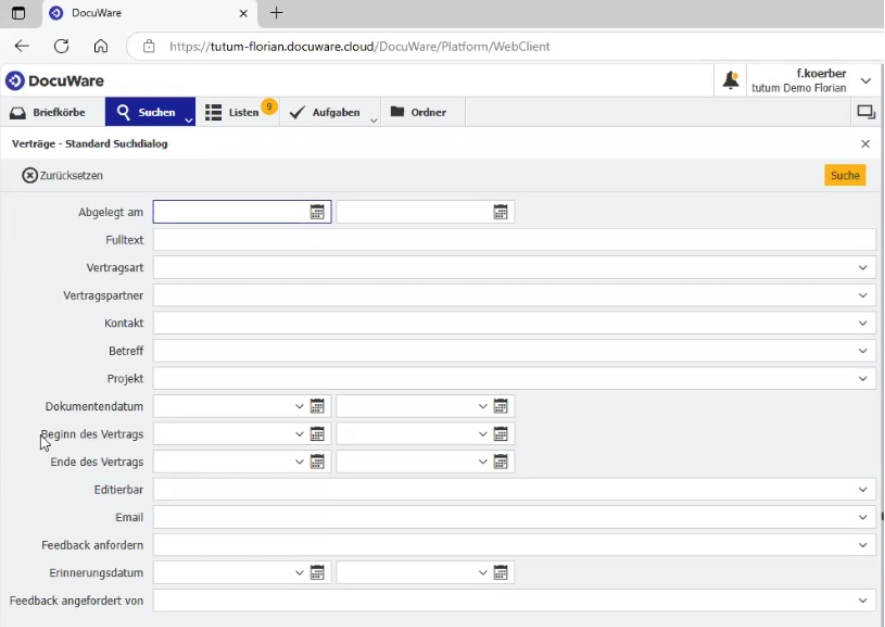Image resolution: width=885 pixels, height=627 pixels.
Task: Open second Dokumentendatum dropdown arrow
Action: pyautogui.click(x=483, y=406)
